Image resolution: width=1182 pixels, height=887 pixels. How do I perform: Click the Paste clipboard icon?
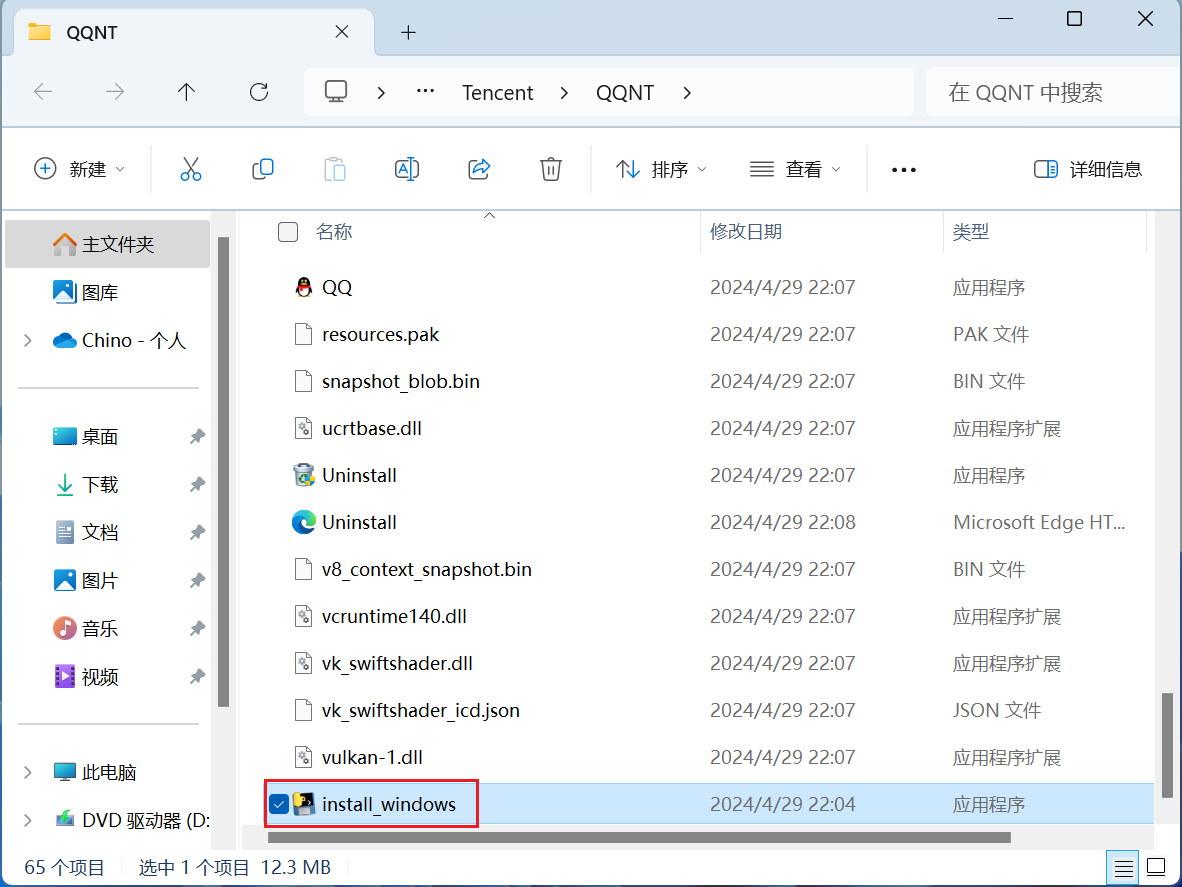click(335, 169)
